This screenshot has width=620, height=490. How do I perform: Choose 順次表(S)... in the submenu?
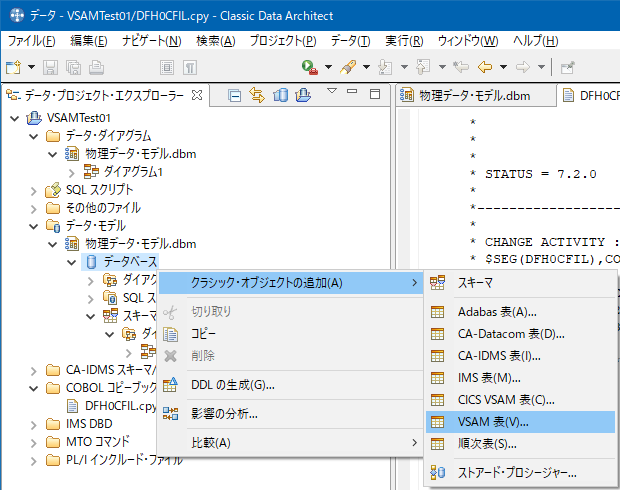(520, 444)
